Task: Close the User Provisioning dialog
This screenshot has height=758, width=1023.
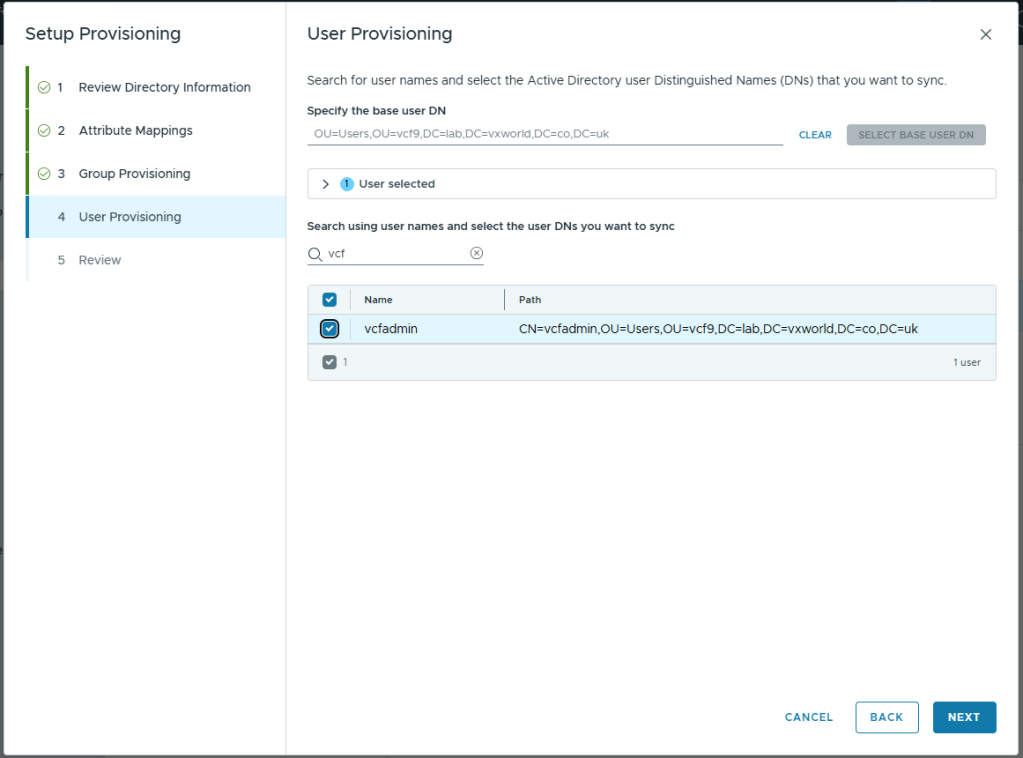Action: [x=985, y=35]
